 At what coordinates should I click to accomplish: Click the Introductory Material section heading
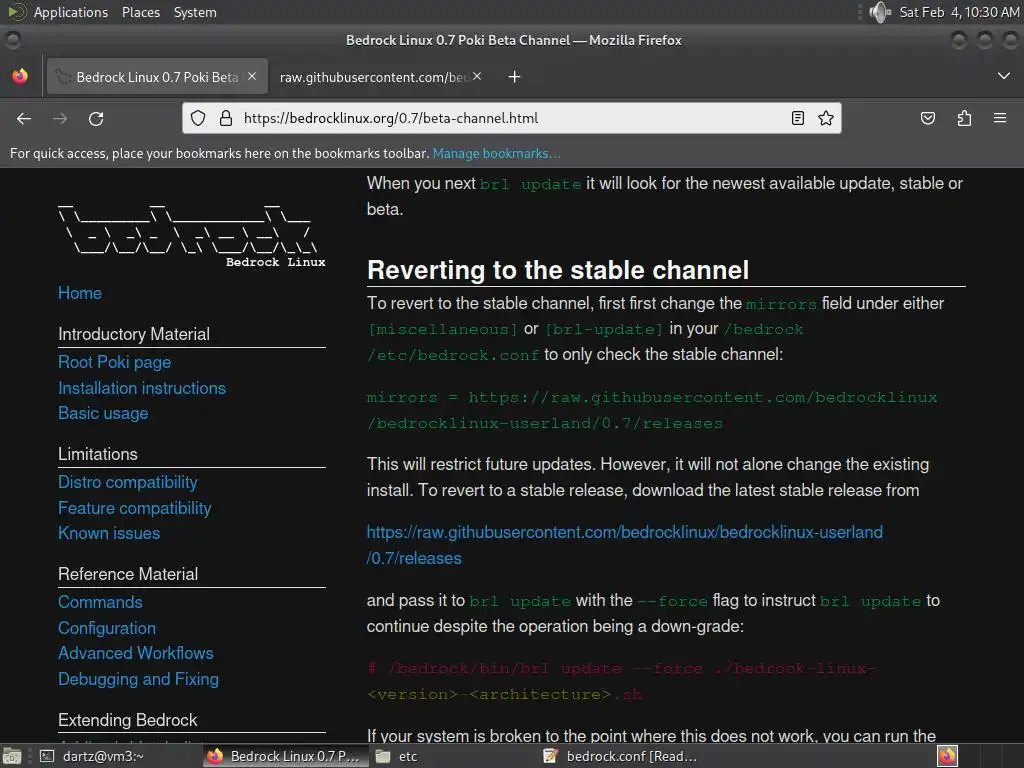pyautogui.click(x=134, y=334)
